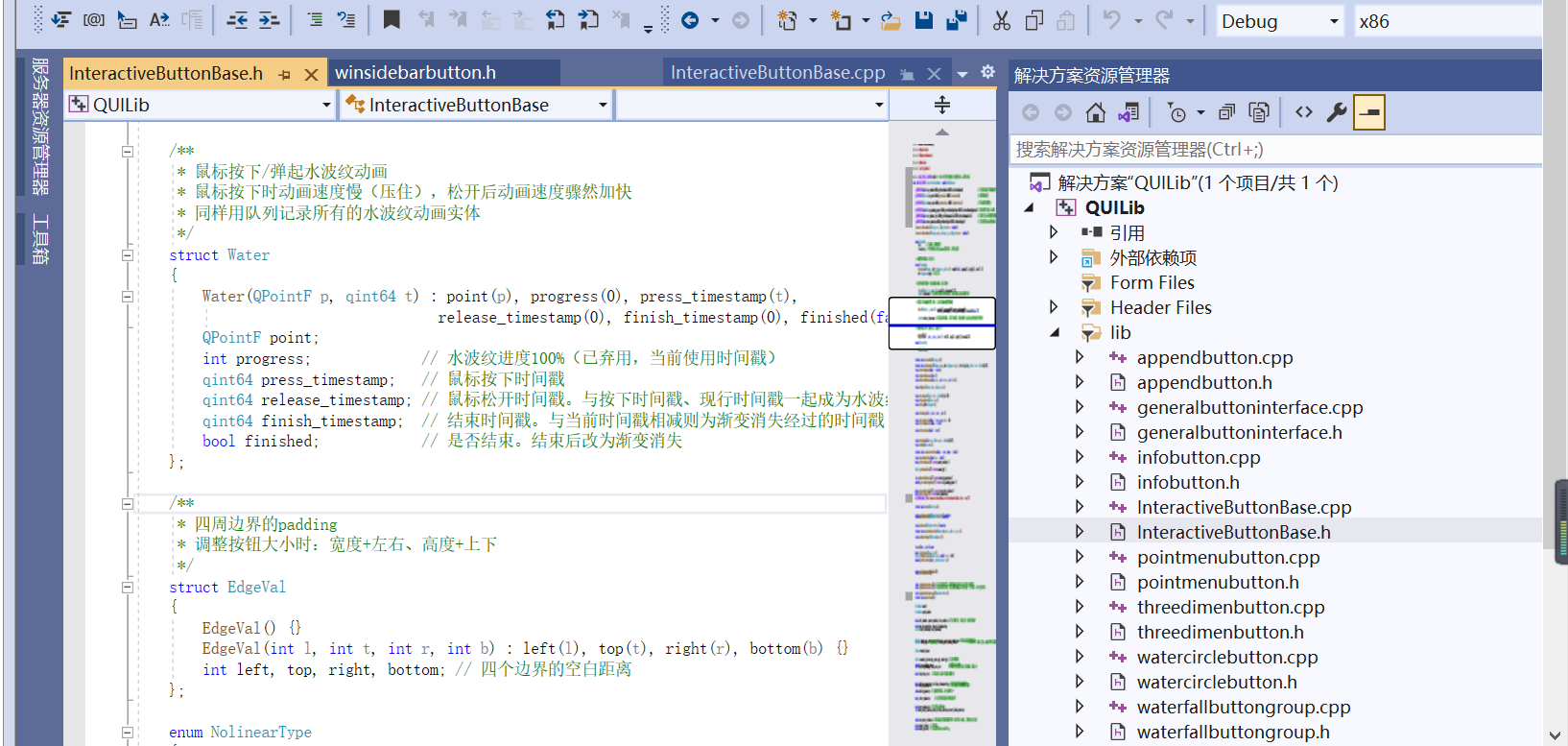The width and height of the screenshot is (1568, 746).
Task: Switch solution and folder views
Action: [1128, 112]
